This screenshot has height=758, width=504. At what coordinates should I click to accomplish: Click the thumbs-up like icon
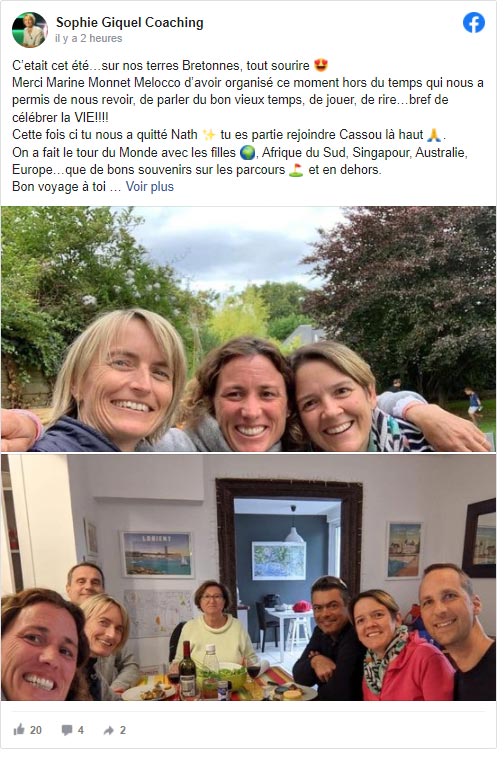click(x=19, y=729)
